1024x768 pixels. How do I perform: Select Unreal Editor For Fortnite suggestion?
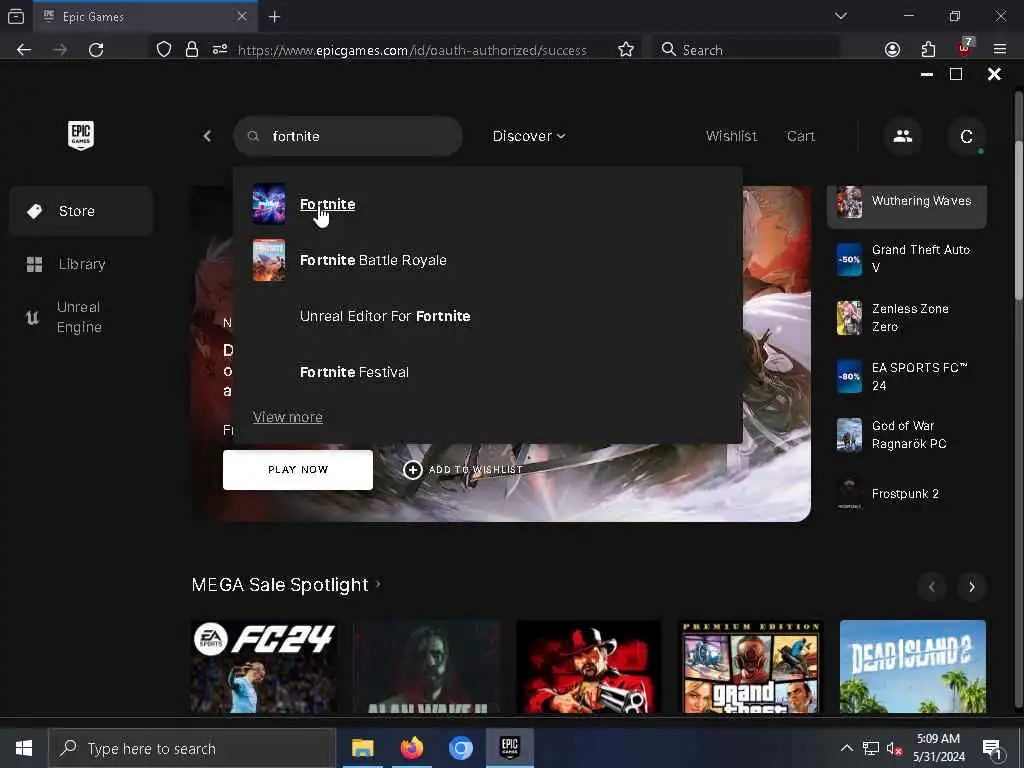(385, 316)
